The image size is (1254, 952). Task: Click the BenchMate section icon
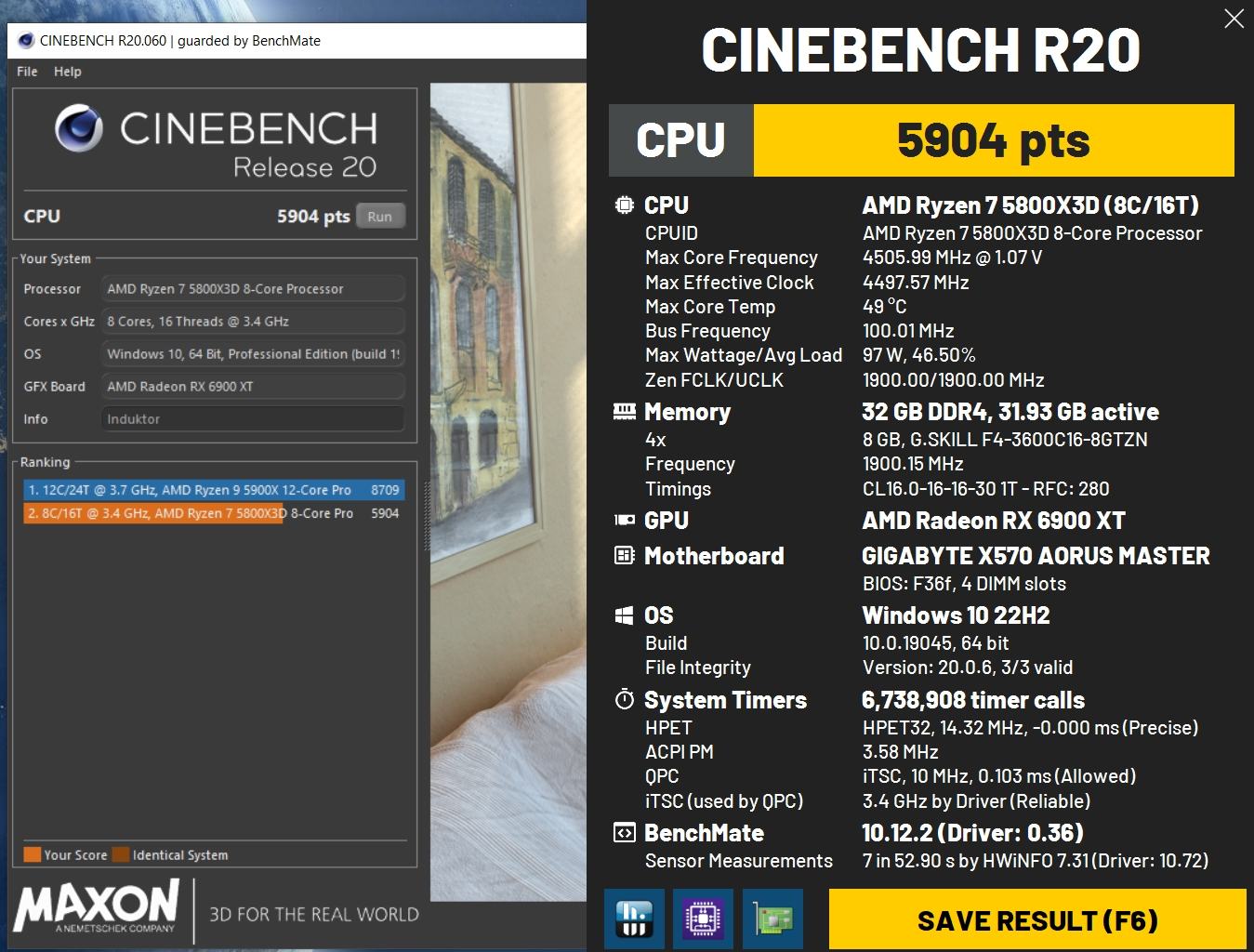coord(625,833)
